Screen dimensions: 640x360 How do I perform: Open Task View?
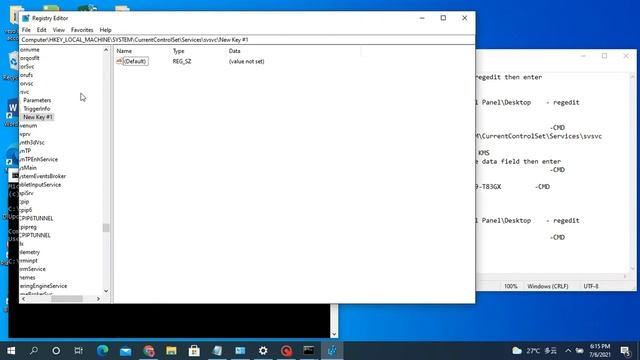[78, 350]
